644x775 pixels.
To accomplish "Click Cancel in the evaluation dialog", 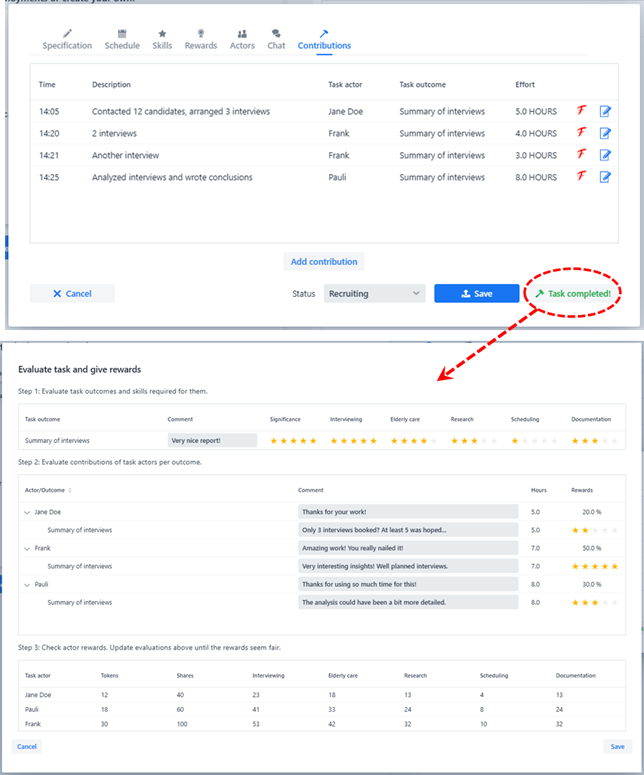I will pyautogui.click(x=27, y=746).
